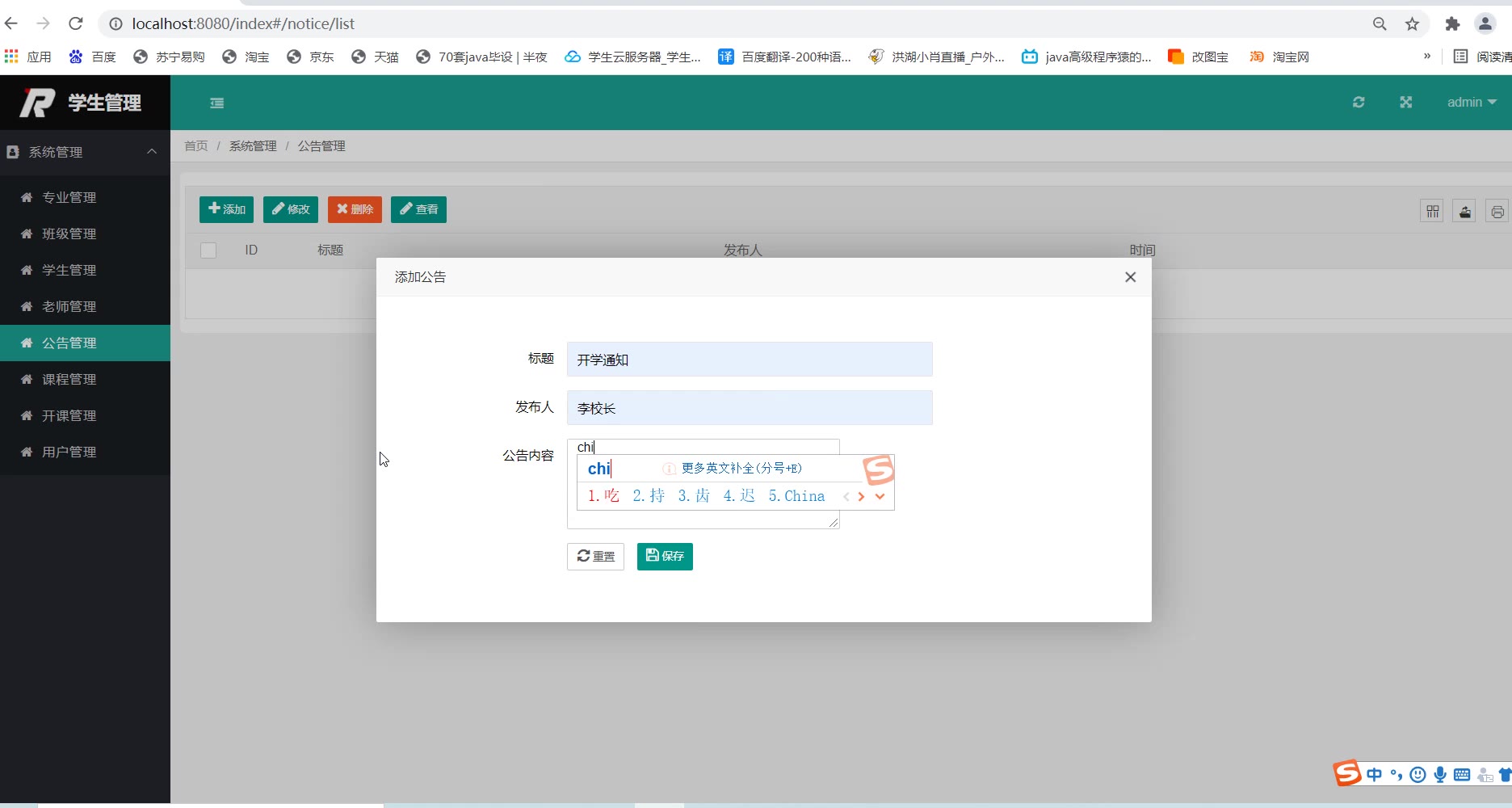Collapse the 系统管理 sidebar group

(85, 152)
